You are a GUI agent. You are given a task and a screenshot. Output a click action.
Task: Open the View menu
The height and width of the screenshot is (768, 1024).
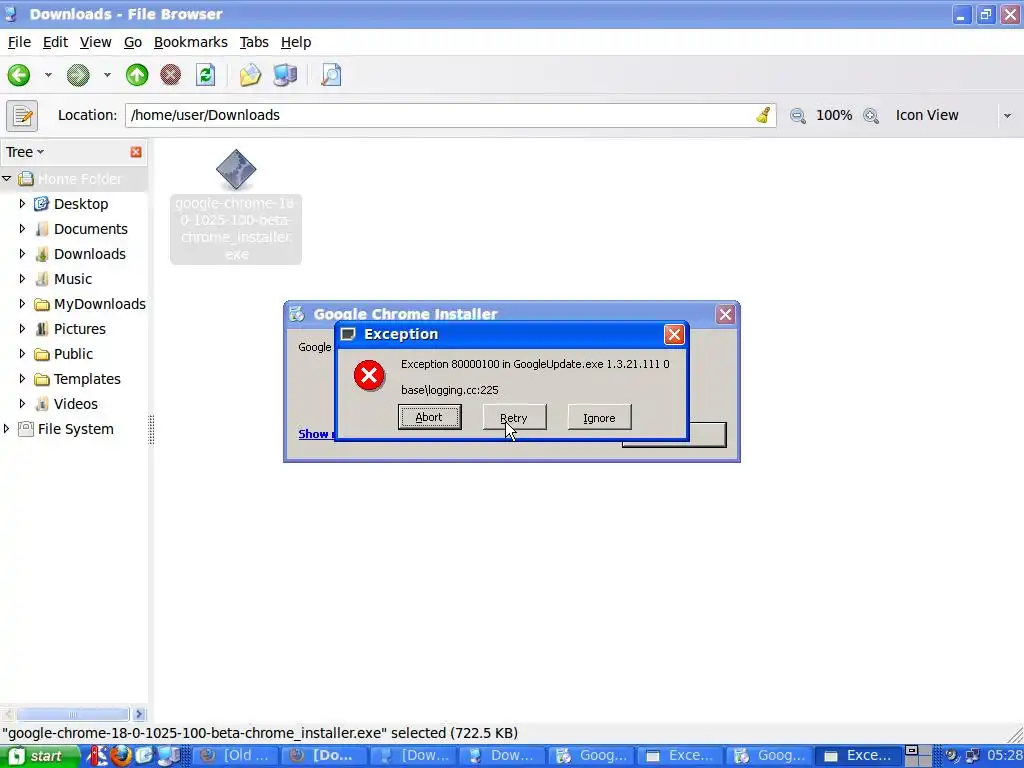(95, 42)
